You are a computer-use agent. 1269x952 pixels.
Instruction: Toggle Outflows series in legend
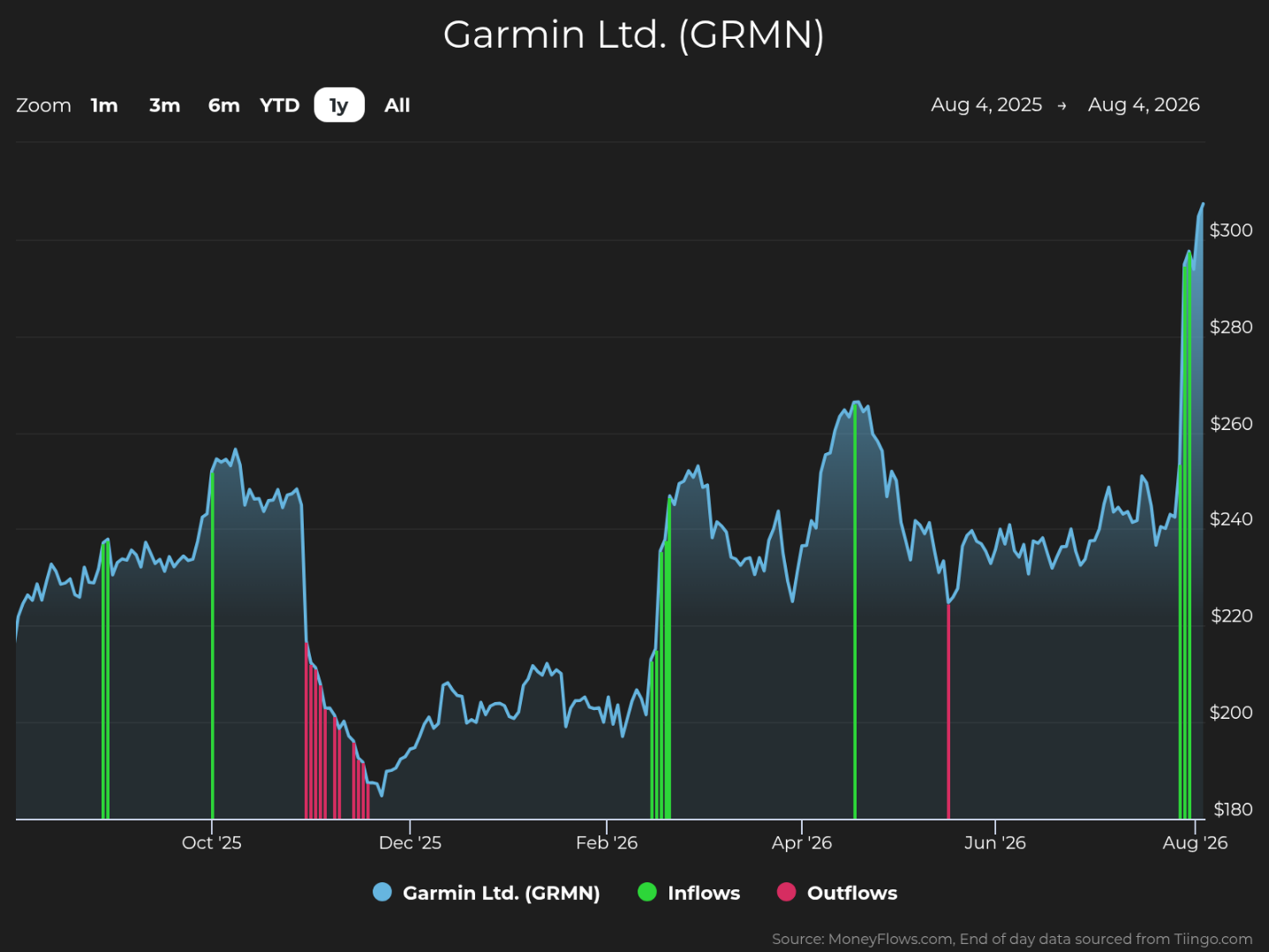837,893
